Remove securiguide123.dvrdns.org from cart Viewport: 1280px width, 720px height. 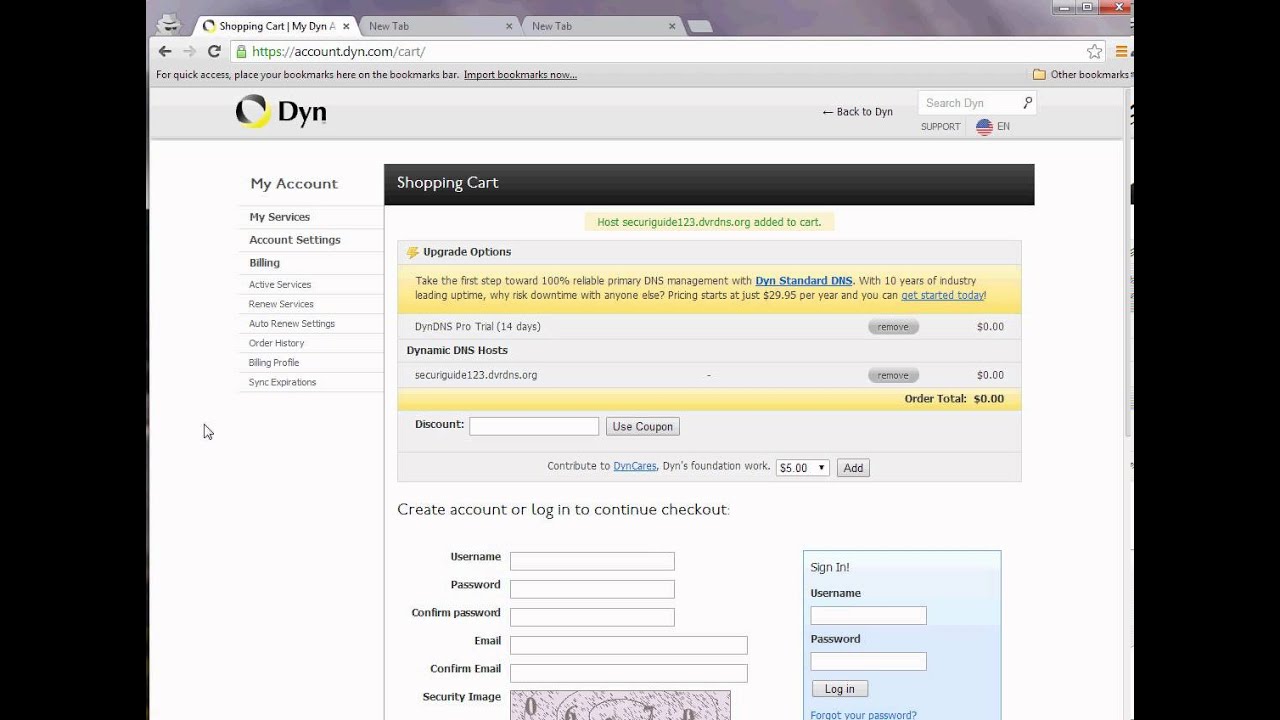(x=893, y=376)
